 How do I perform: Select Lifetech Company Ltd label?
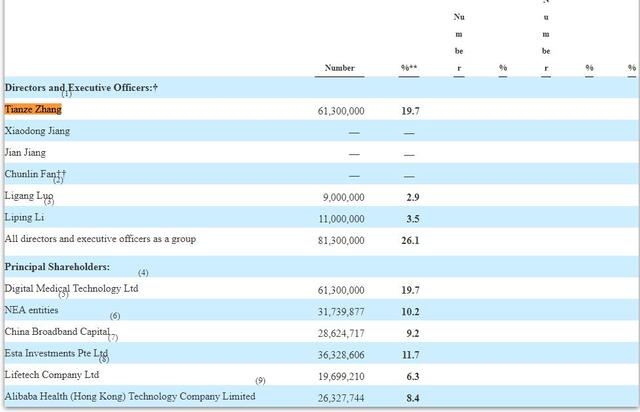point(52,375)
